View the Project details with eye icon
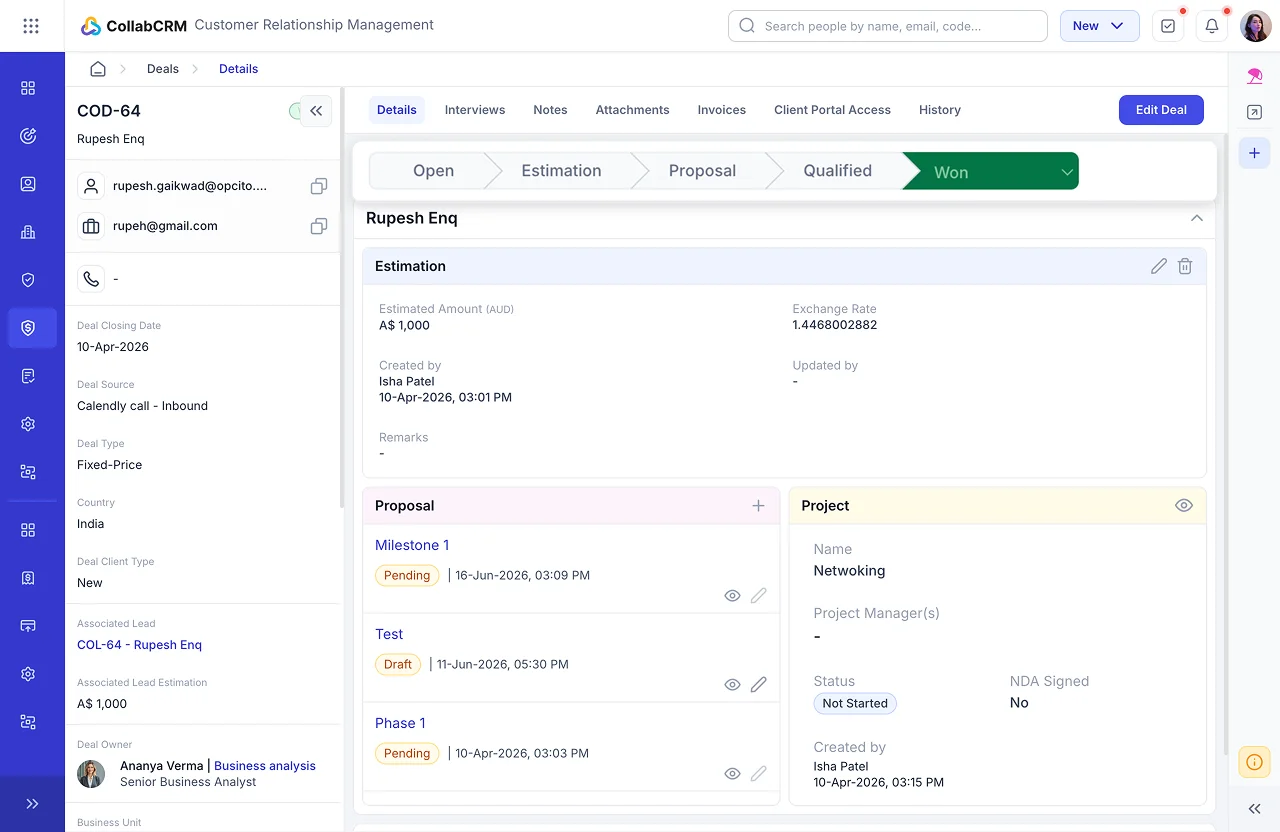Image resolution: width=1280 pixels, height=832 pixels. coord(1184,506)
